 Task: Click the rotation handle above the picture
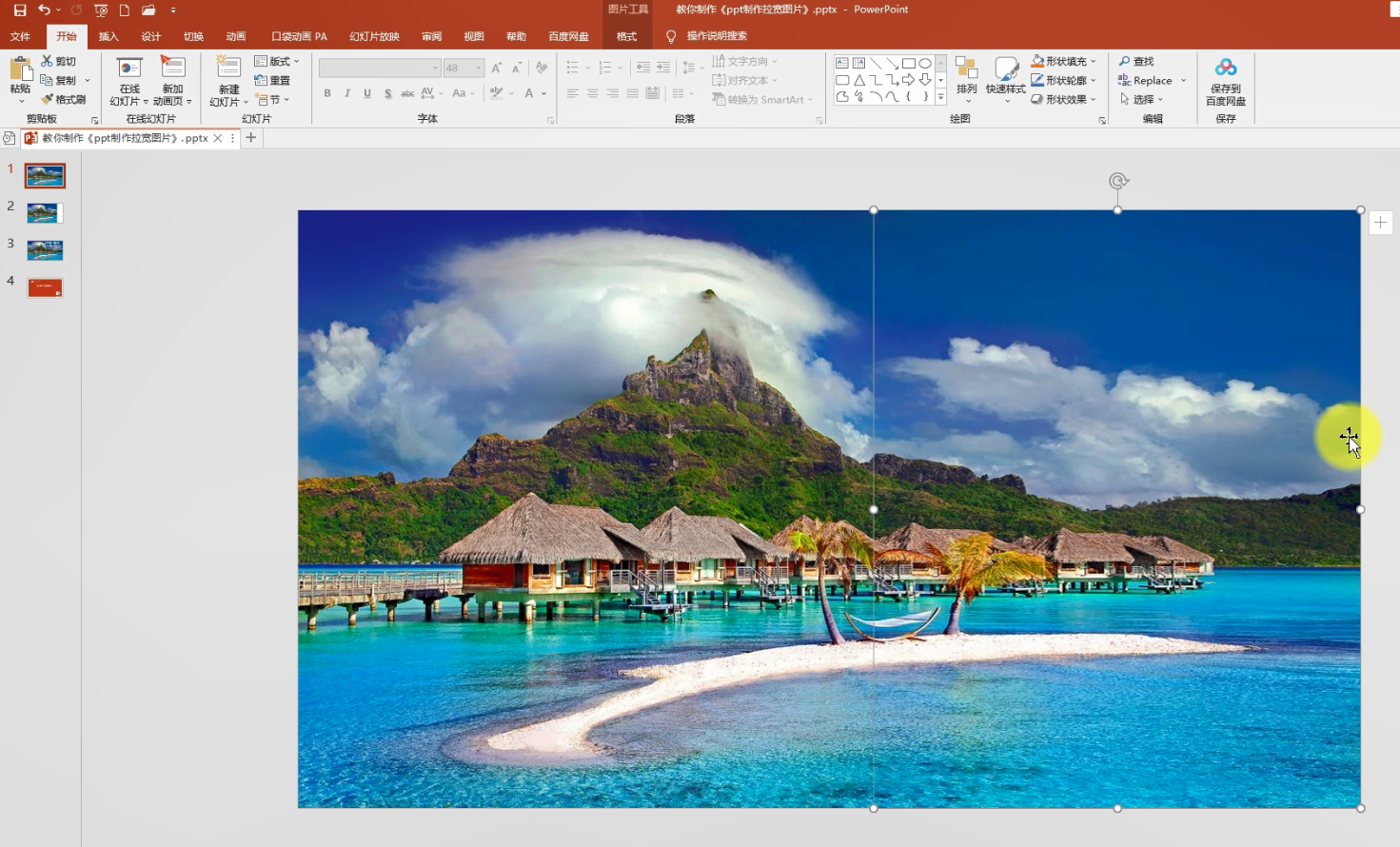coord(1117,181)
